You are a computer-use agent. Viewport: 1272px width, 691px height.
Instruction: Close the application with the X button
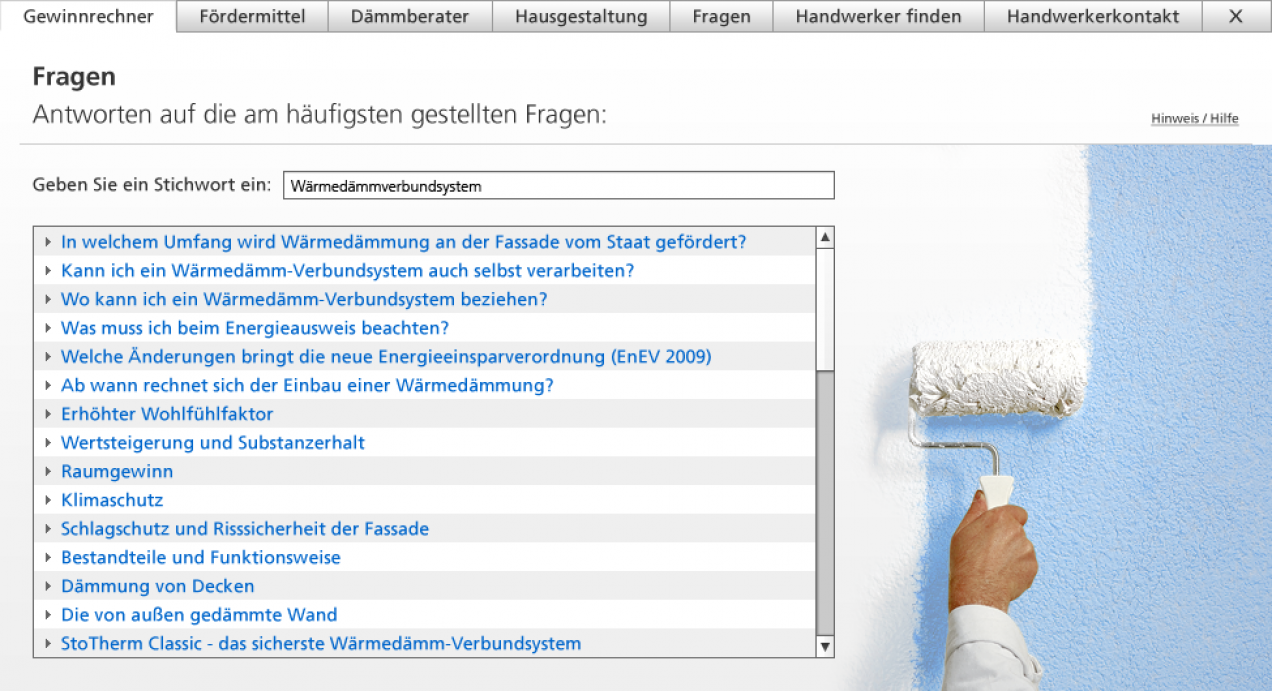pos(1237,16)
